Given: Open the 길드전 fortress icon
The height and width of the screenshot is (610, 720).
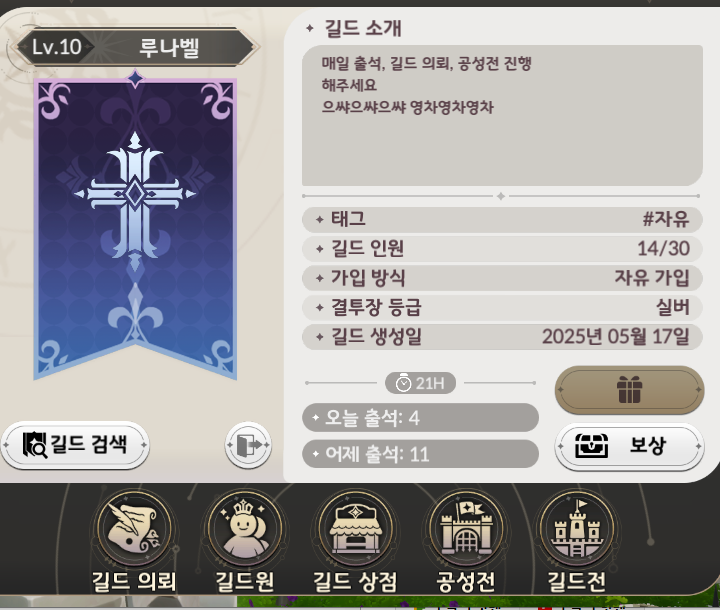Looking at the screenshot, I should tap(577, 529).
